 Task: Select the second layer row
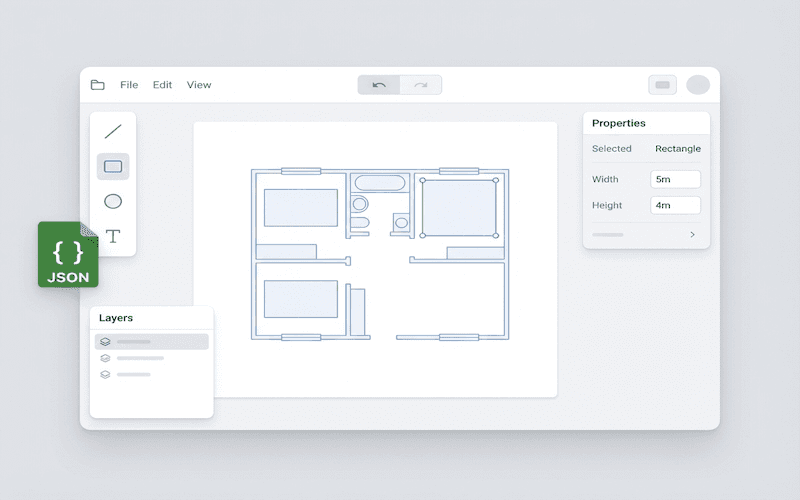pyautogui.click(x=152, y=358)
